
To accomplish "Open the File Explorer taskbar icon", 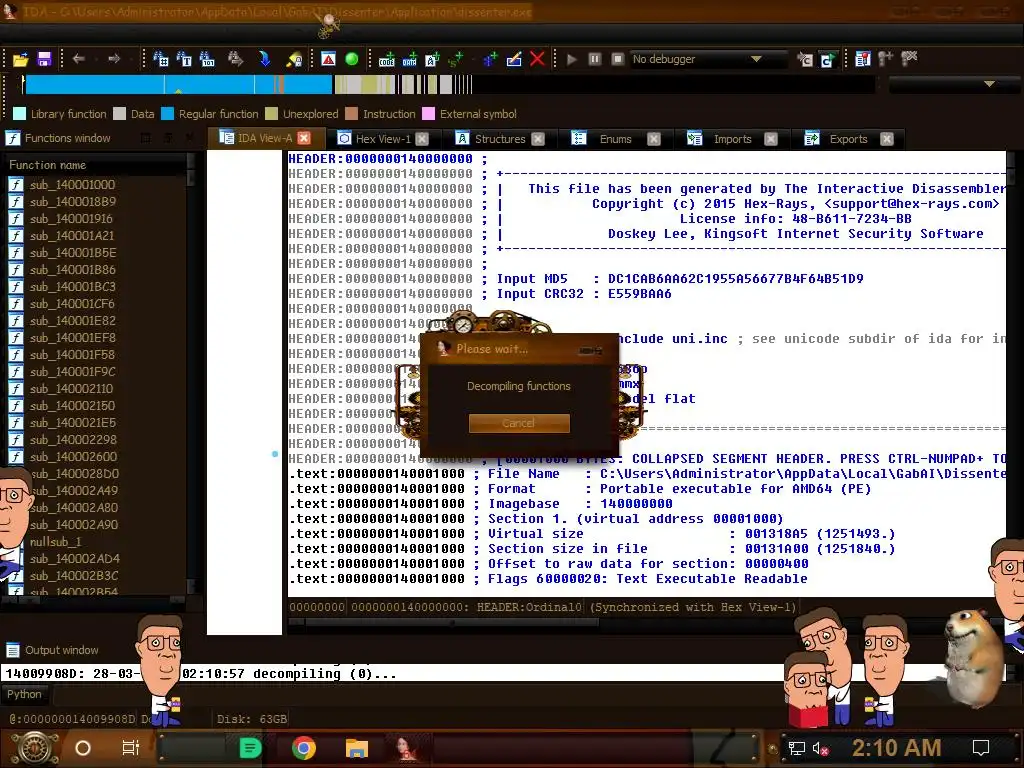I will coord(357,748).
